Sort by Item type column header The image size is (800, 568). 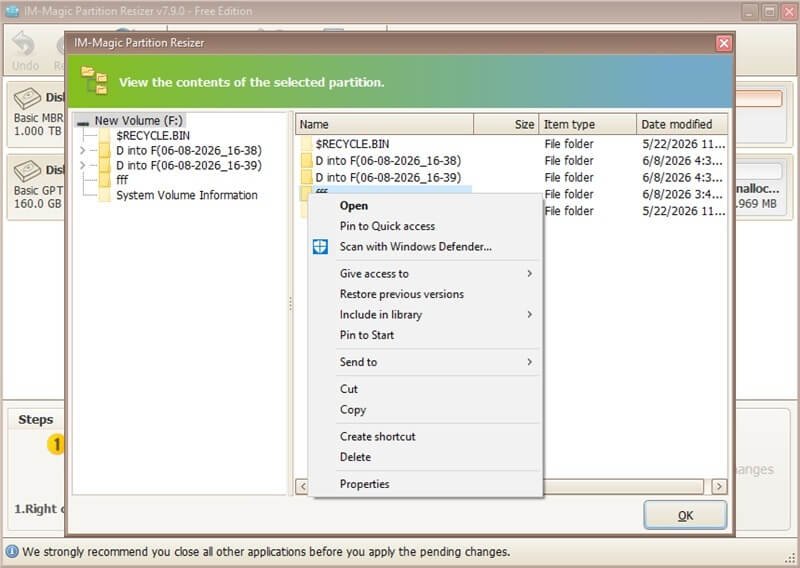point(588,125)
